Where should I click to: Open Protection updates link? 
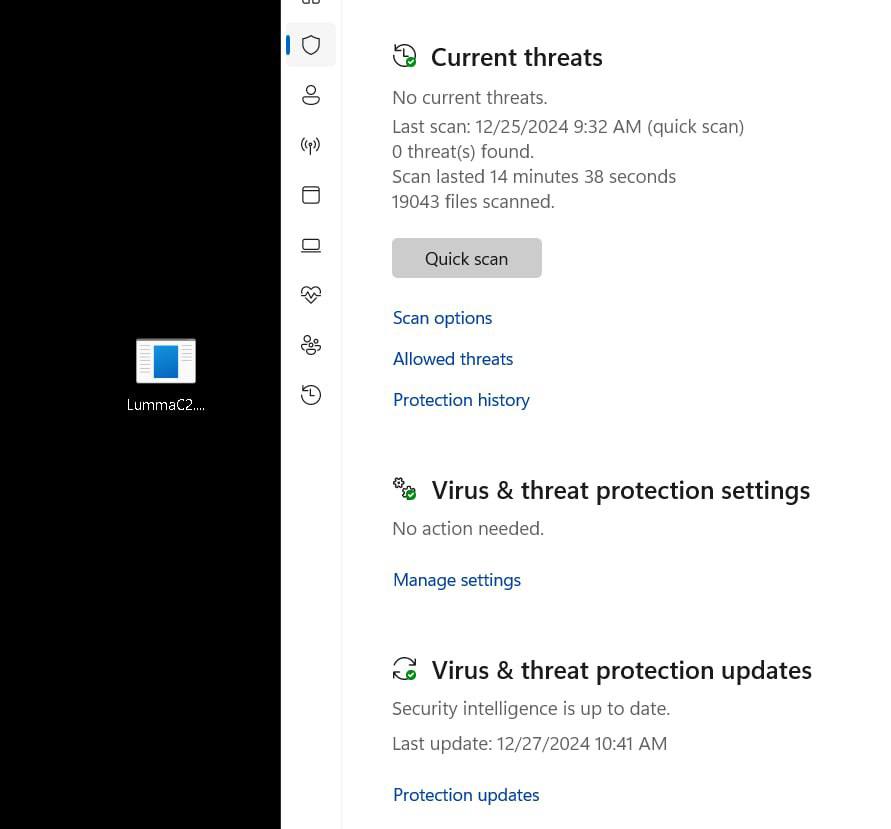click(x=466, y=794)
